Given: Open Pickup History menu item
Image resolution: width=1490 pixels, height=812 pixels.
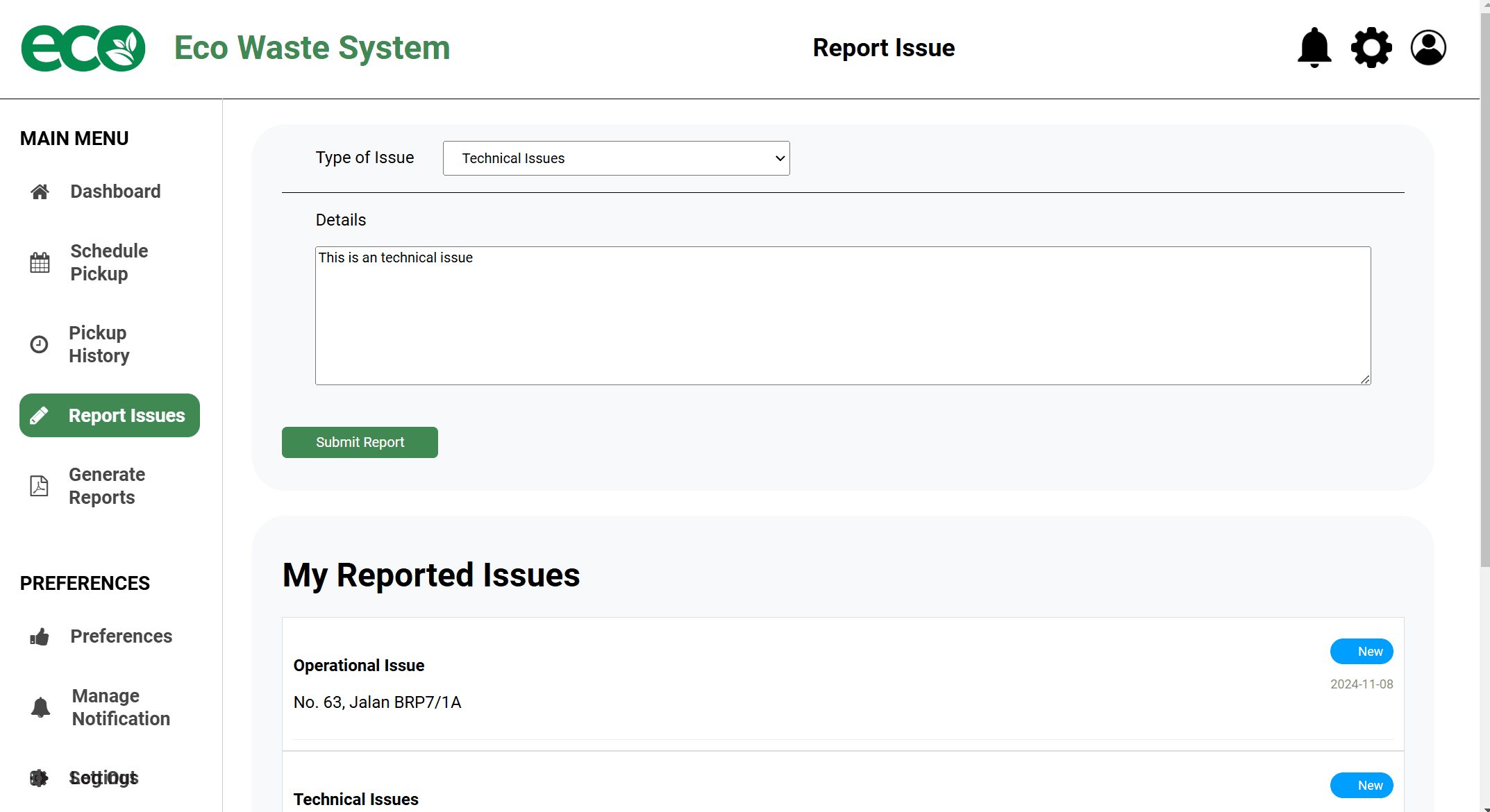Looking at the screenshot, I should click(110, 344).
